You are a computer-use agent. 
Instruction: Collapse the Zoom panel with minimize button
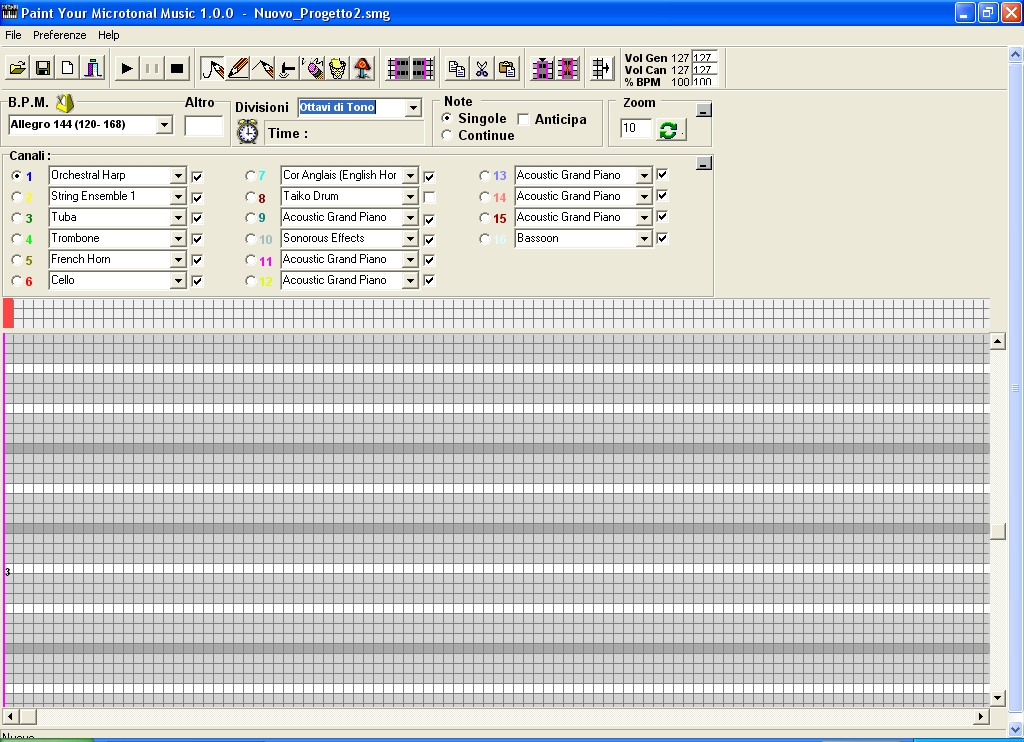tap(703, 110)
